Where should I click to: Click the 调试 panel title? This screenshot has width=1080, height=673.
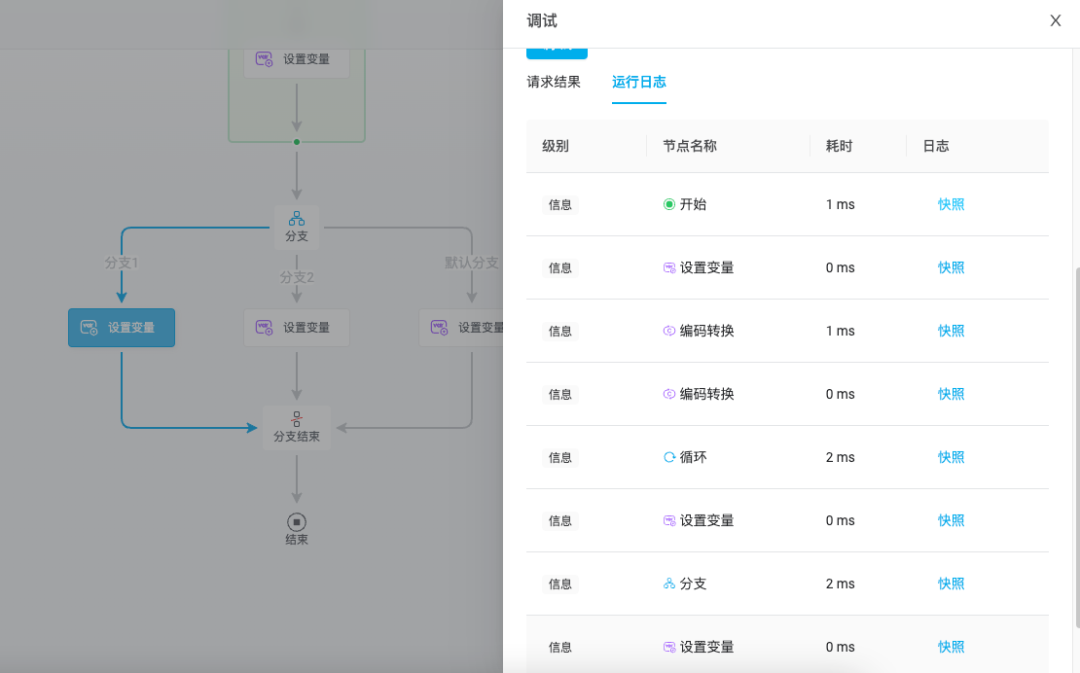click(x=541, y=21)
